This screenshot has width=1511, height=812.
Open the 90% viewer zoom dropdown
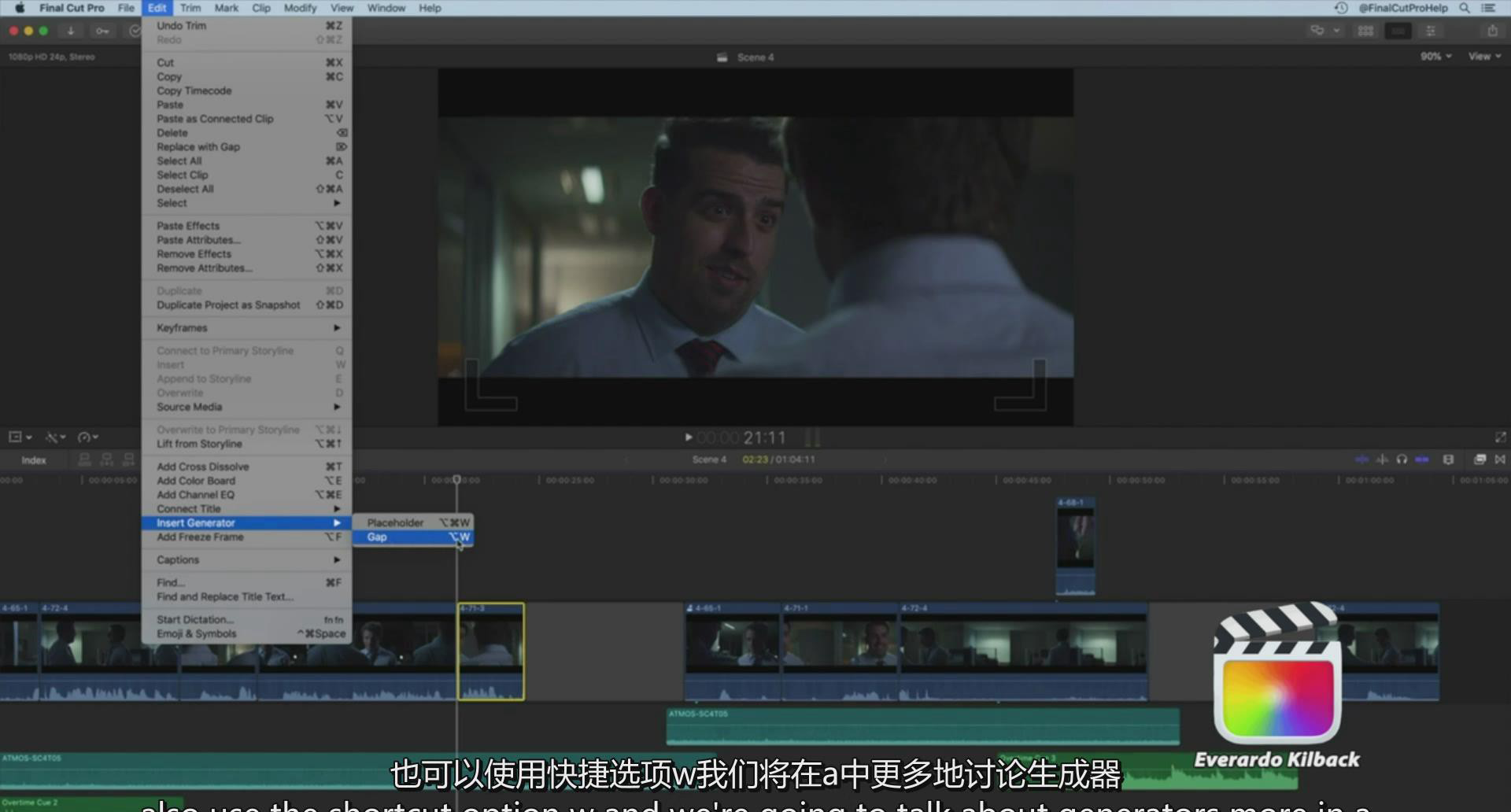coord(1435,57)
